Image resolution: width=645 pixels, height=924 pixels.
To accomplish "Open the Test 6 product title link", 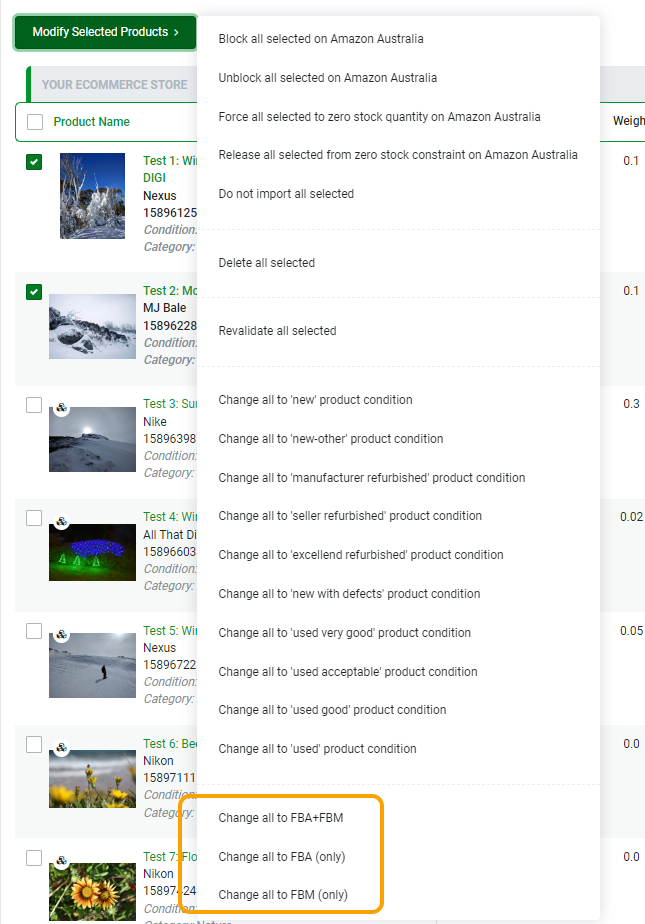I will tap(170, 744).
